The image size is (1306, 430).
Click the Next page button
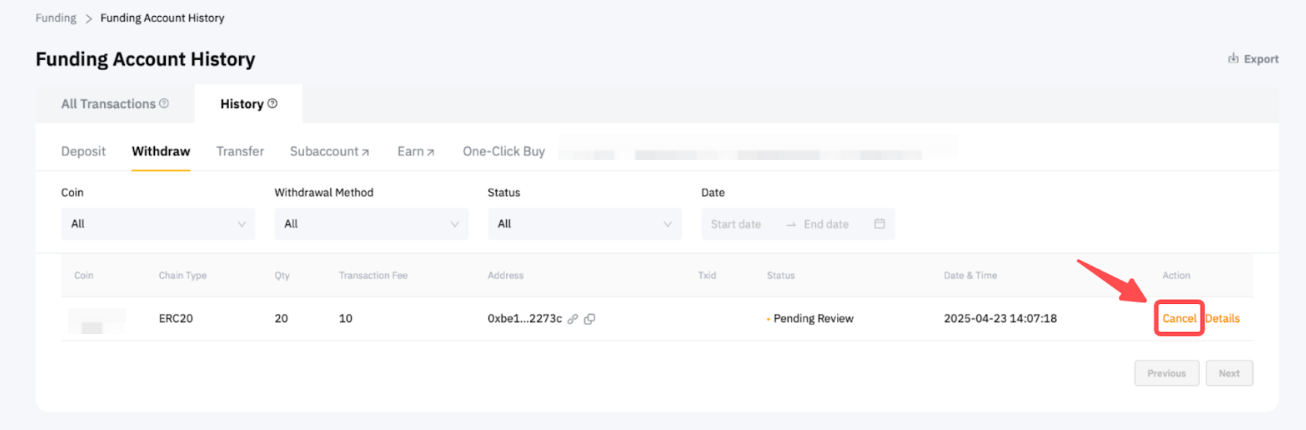click(1229, 373)
